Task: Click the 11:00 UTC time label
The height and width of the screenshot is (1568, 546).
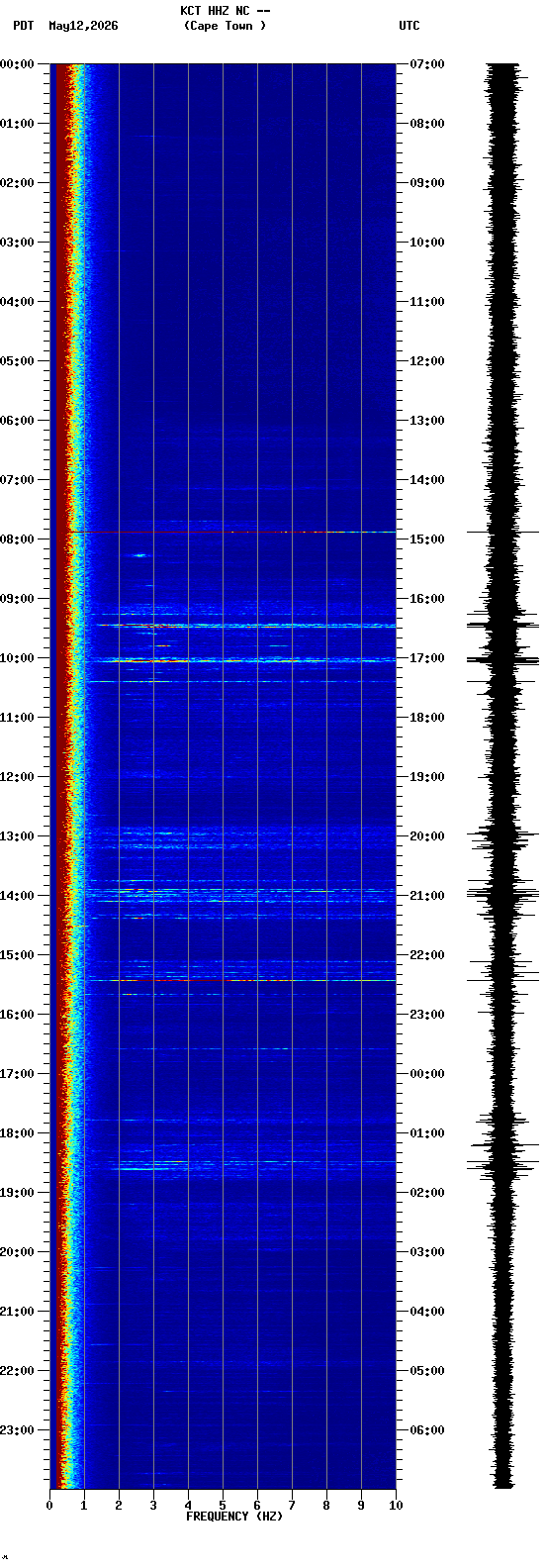Action: point(427,302)
